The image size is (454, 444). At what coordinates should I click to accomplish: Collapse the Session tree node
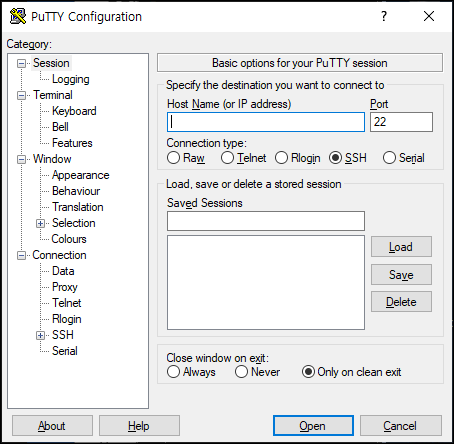point(21,63)
